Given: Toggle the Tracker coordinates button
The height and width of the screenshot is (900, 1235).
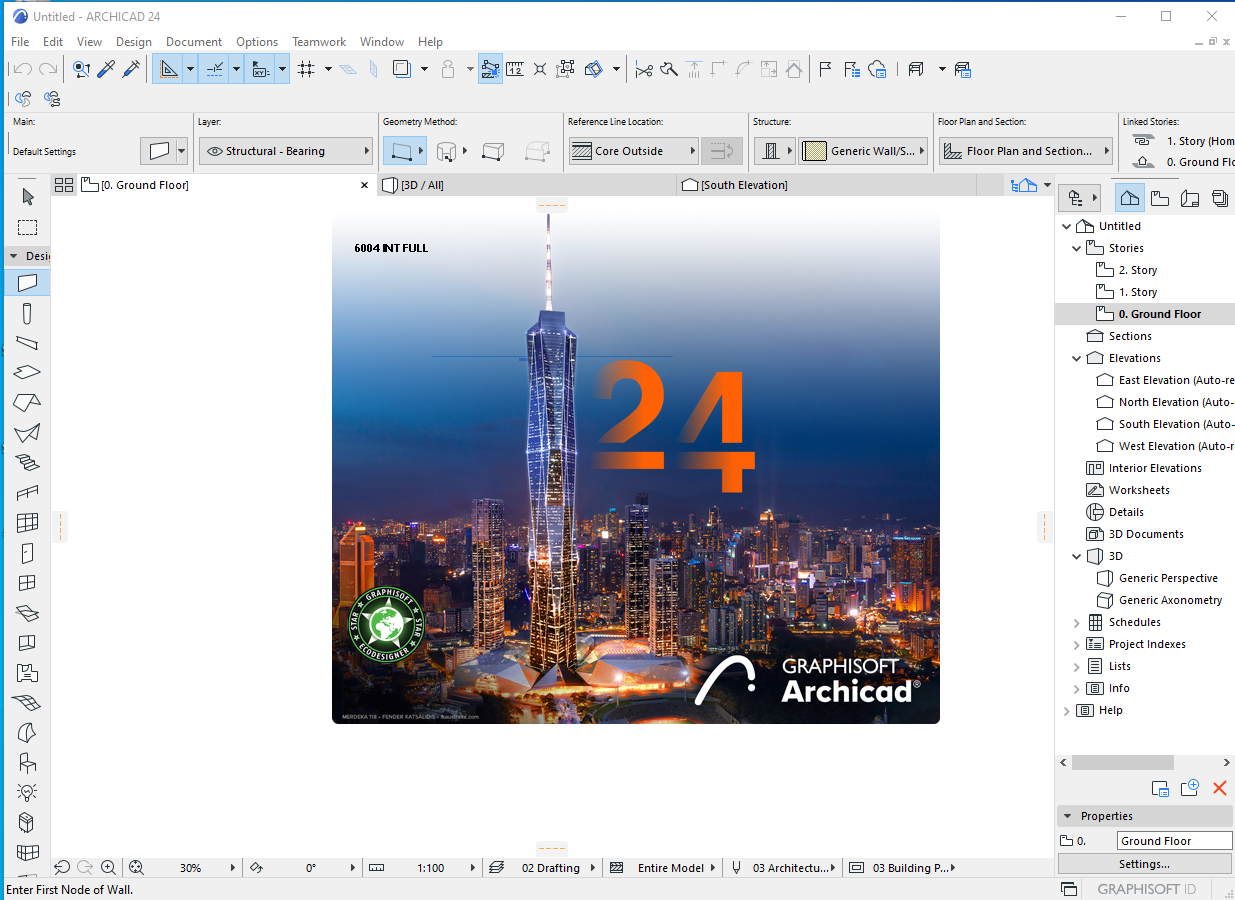Looking at the screenshot, I should (260, 69).
